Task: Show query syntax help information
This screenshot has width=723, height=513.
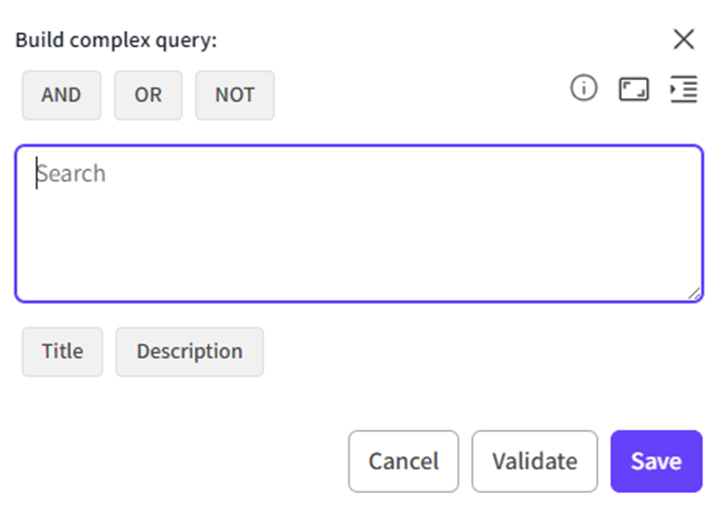Action: [x=583, y=89]
